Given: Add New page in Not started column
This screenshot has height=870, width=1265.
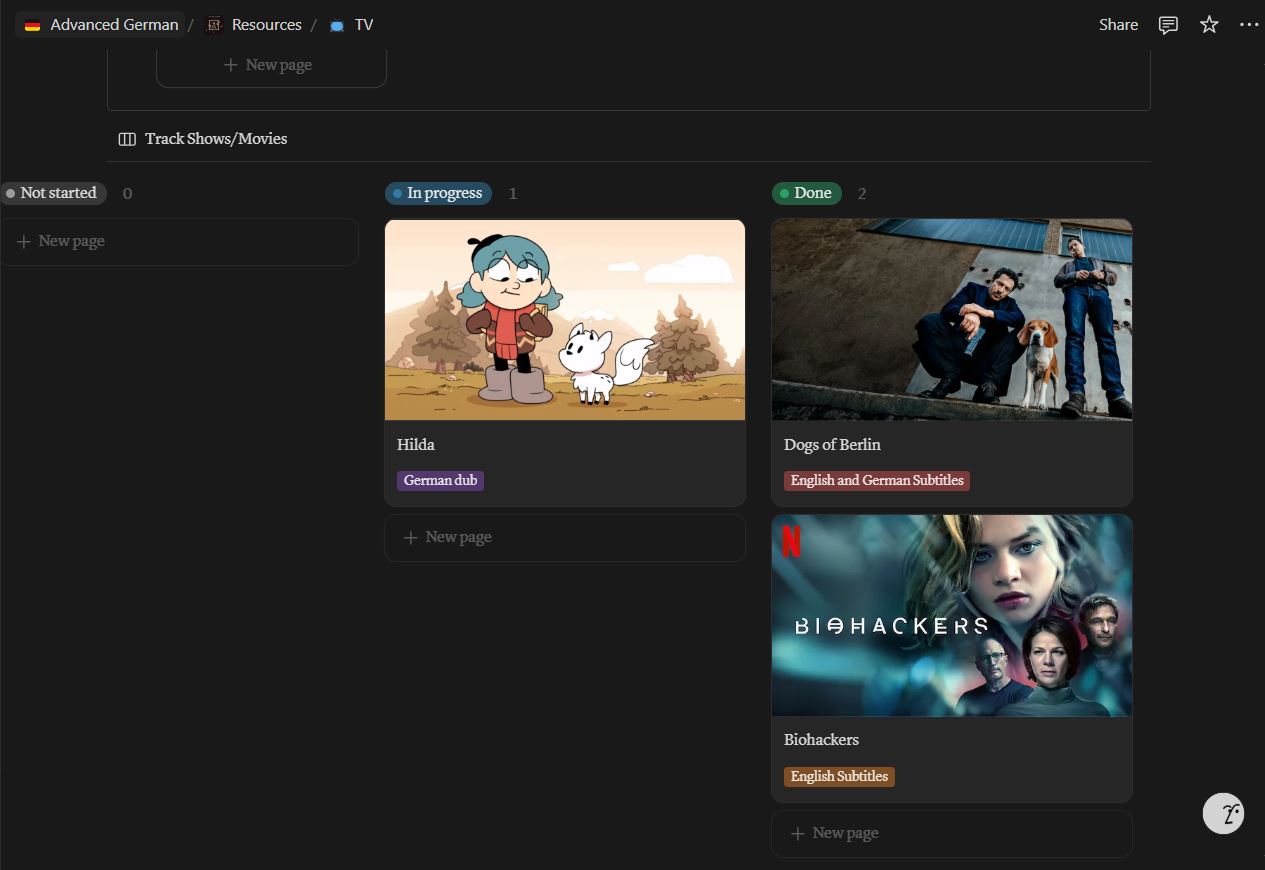Looking at the screenshot, I should 179,241.
